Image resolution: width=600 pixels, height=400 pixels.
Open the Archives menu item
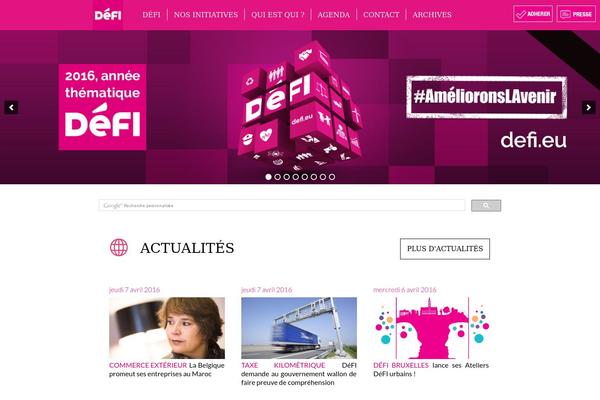[x=432, y=15]
